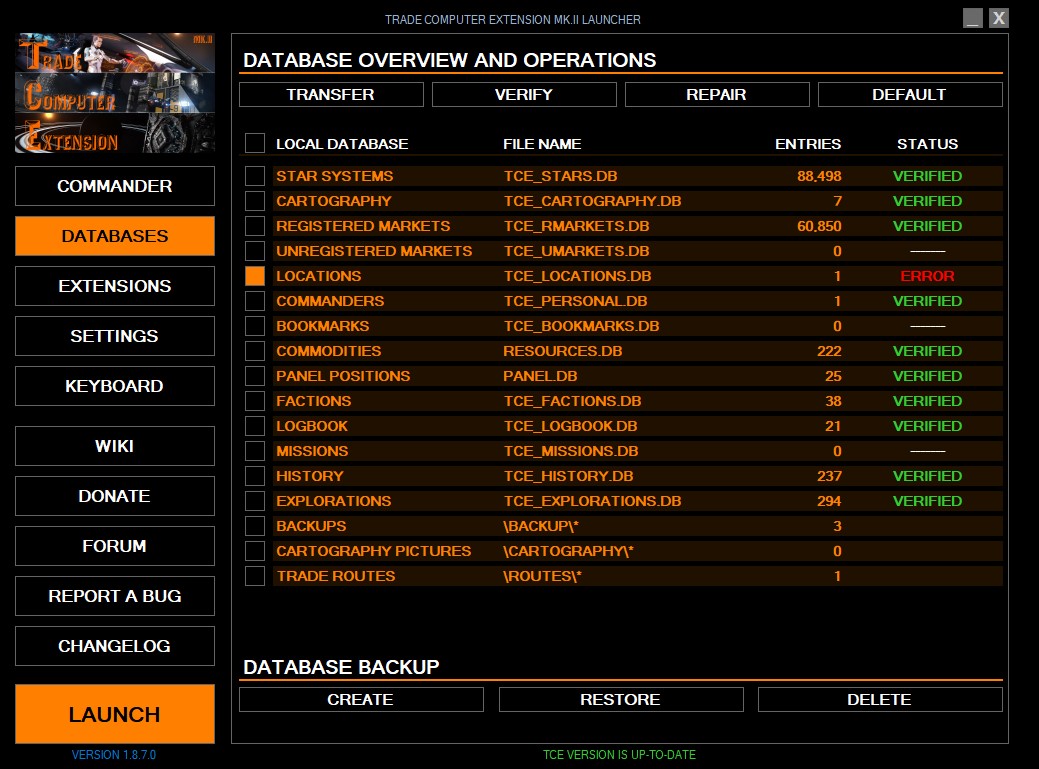The width and height of the screenshot is (1039, 769).
Task: Click the Logbook row label
Action: click(x=312, y=427)
